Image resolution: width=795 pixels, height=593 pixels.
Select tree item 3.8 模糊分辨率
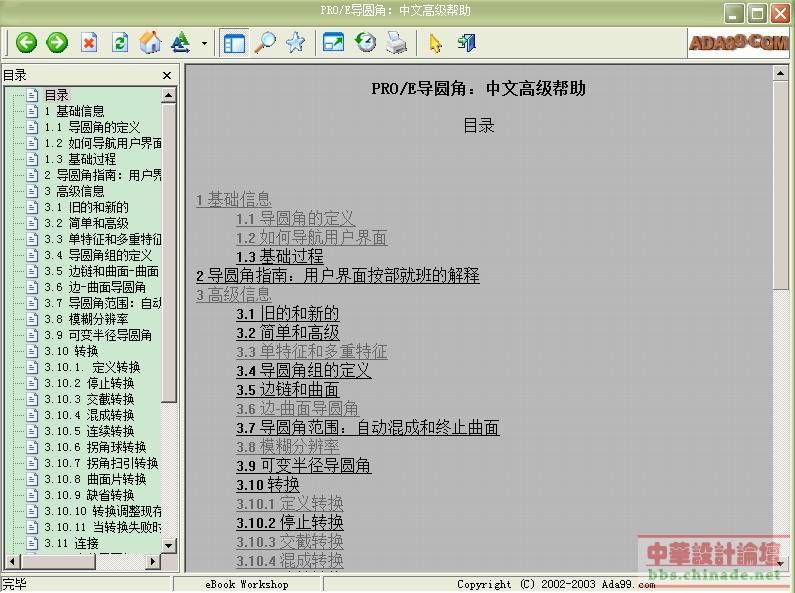[x=86, y=319]
